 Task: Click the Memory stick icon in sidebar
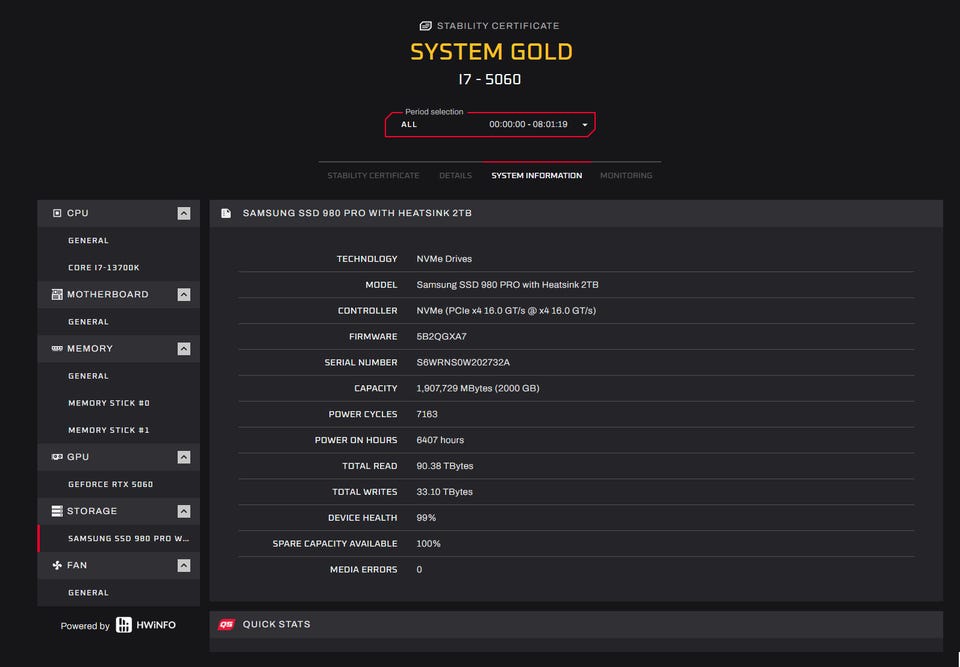(57, 349)
